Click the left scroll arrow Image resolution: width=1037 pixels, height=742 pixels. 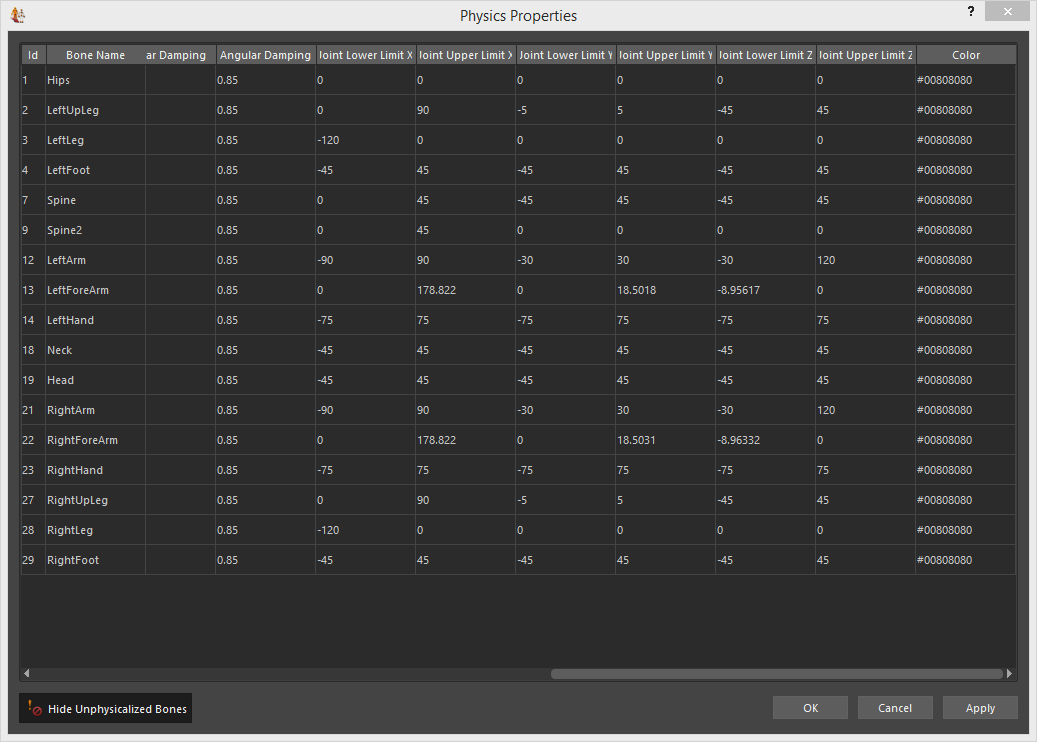coord(26,673)
